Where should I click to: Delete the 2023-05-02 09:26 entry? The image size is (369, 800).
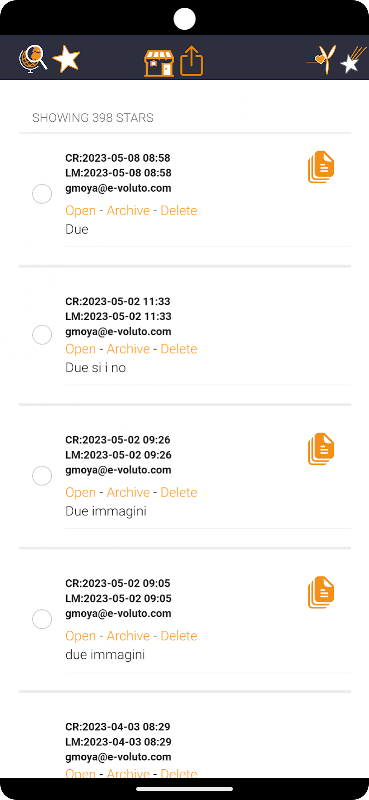(179, 492)
